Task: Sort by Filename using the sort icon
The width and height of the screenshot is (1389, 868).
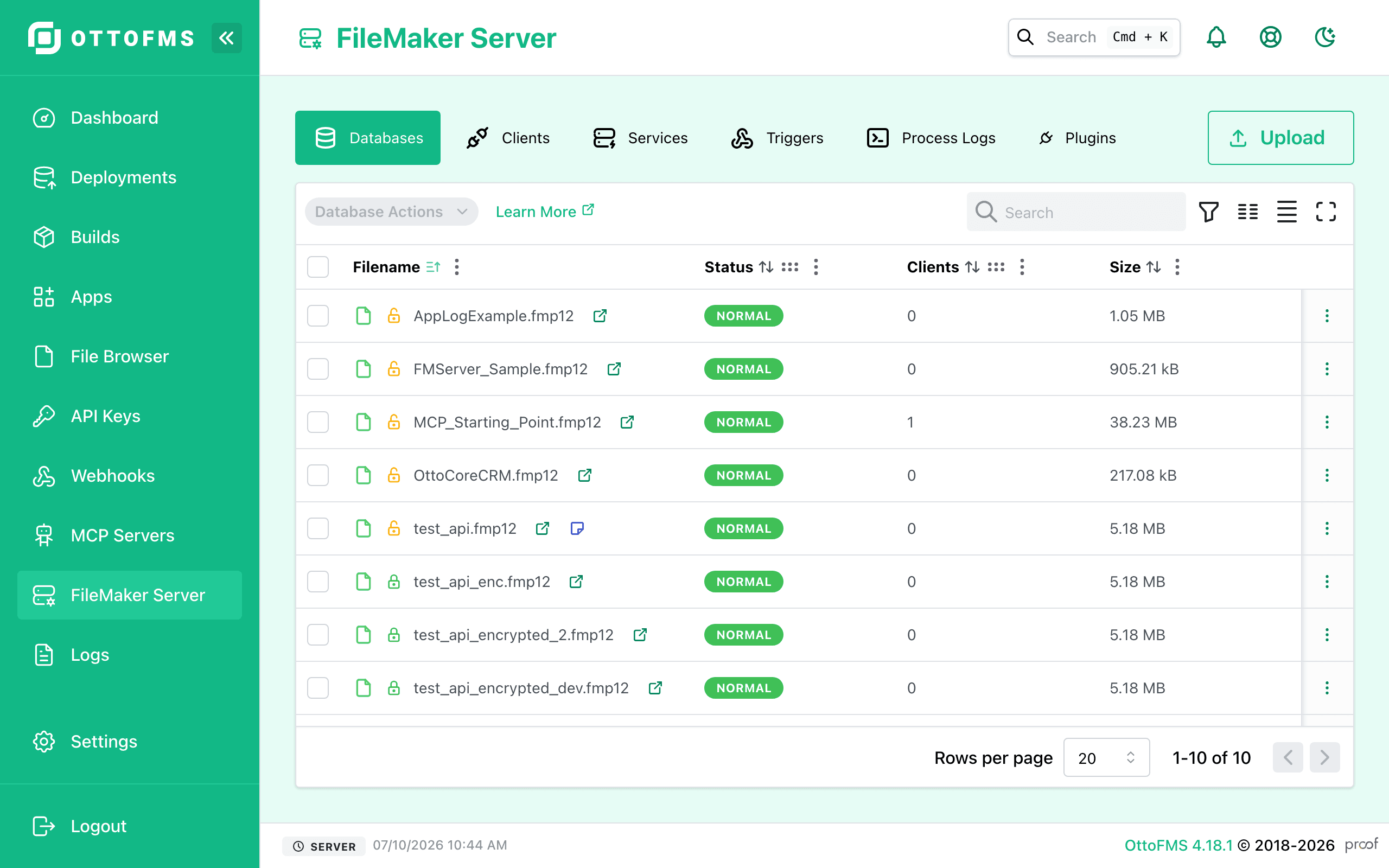Action: [x=434, y=267]
